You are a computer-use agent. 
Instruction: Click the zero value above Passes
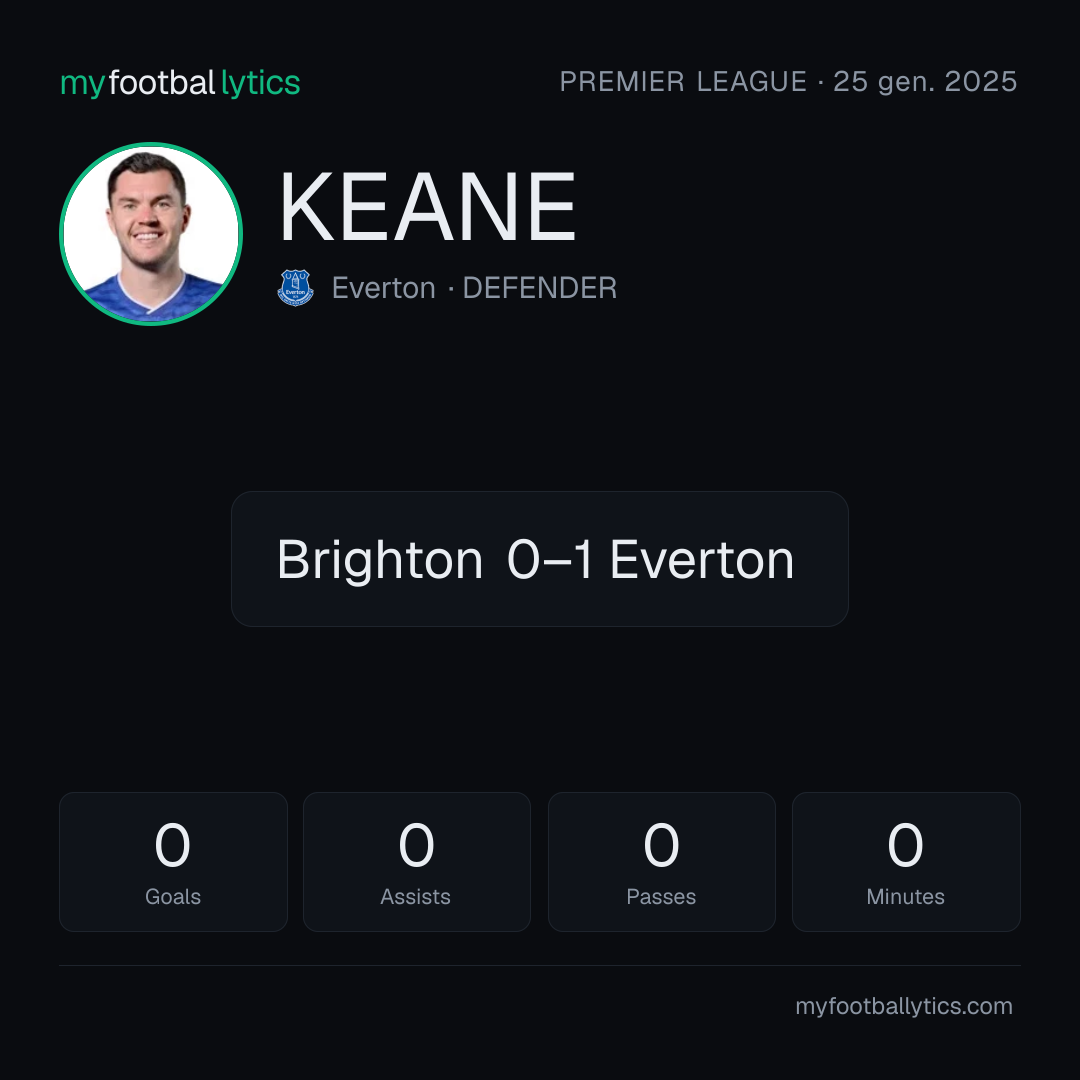coord(661,845)
